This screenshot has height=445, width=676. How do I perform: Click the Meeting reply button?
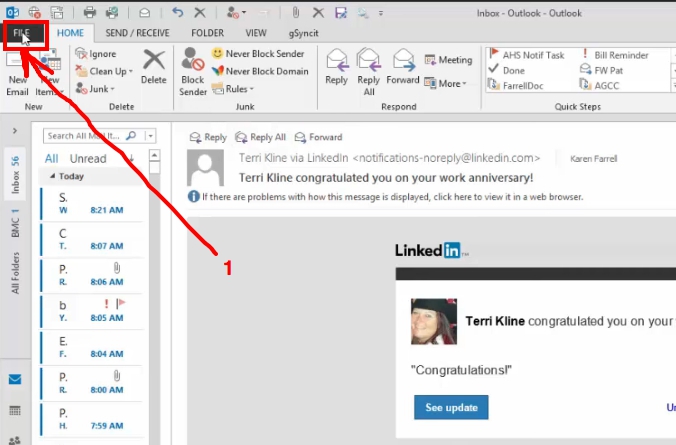[448, 60]
